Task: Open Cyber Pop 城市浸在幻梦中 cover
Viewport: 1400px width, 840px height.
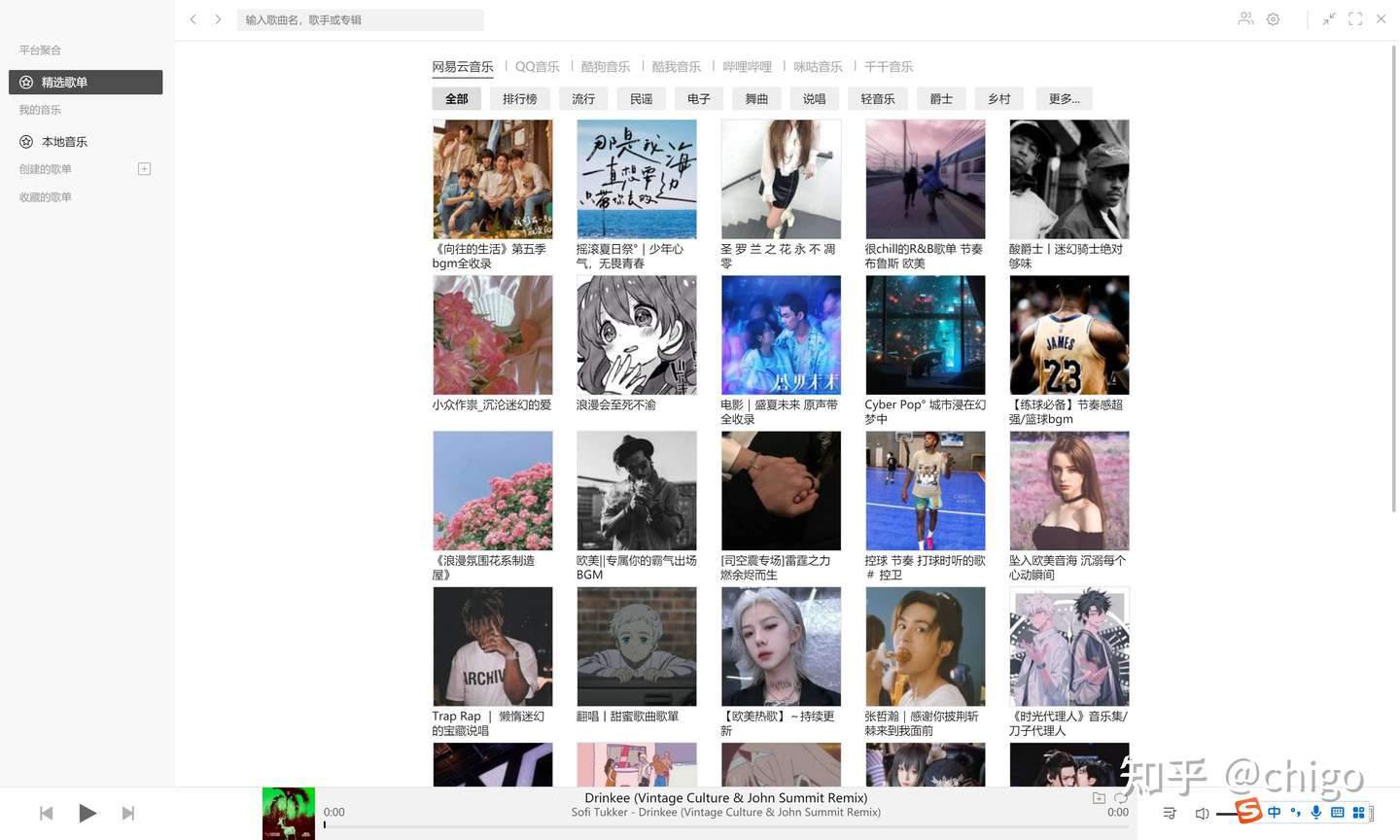Action: tap(926, 335)
